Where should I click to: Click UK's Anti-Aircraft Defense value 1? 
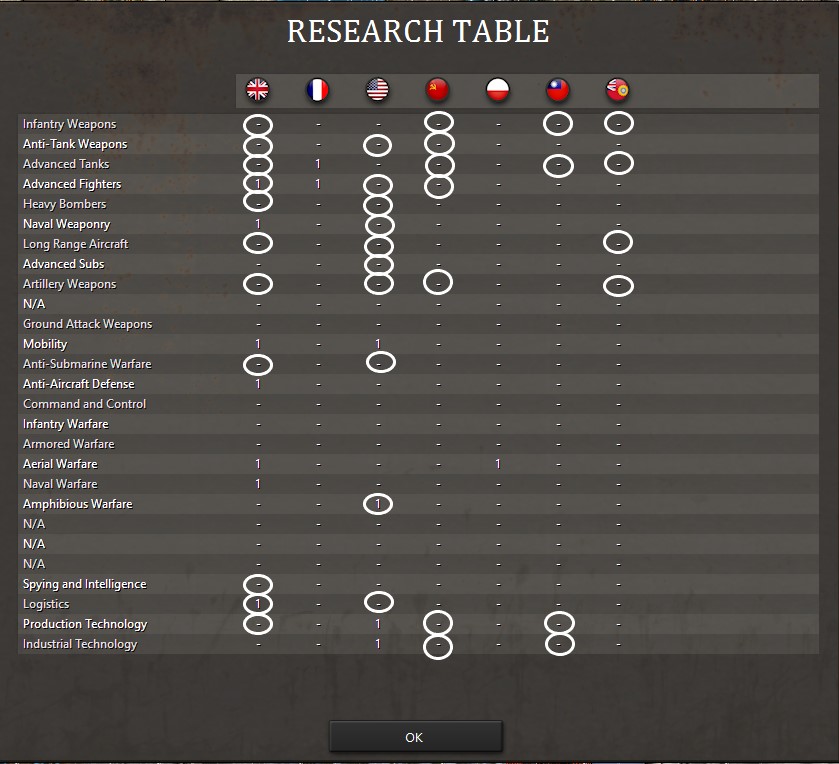(258, 384)
